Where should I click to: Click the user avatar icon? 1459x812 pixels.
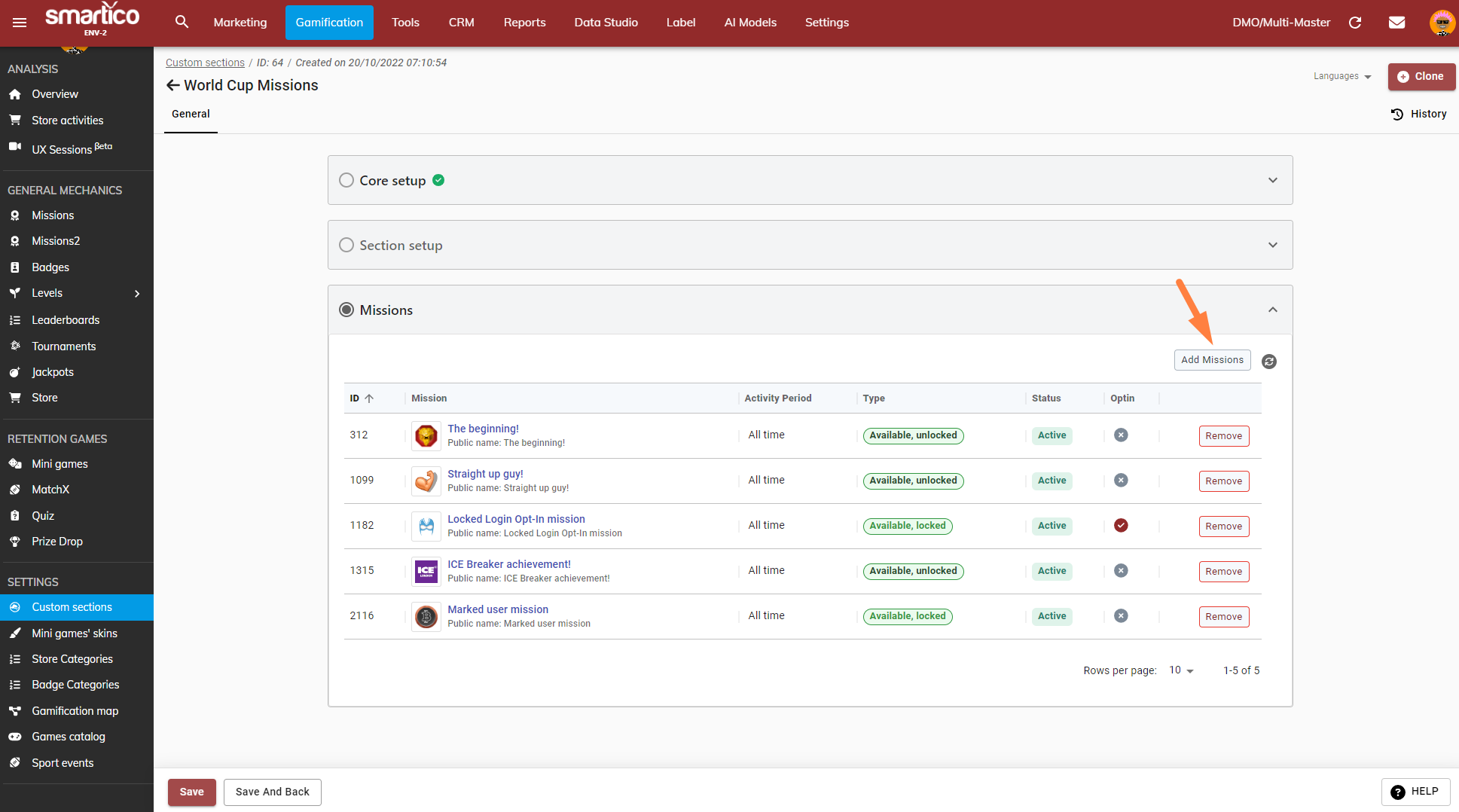(1442, 23)
